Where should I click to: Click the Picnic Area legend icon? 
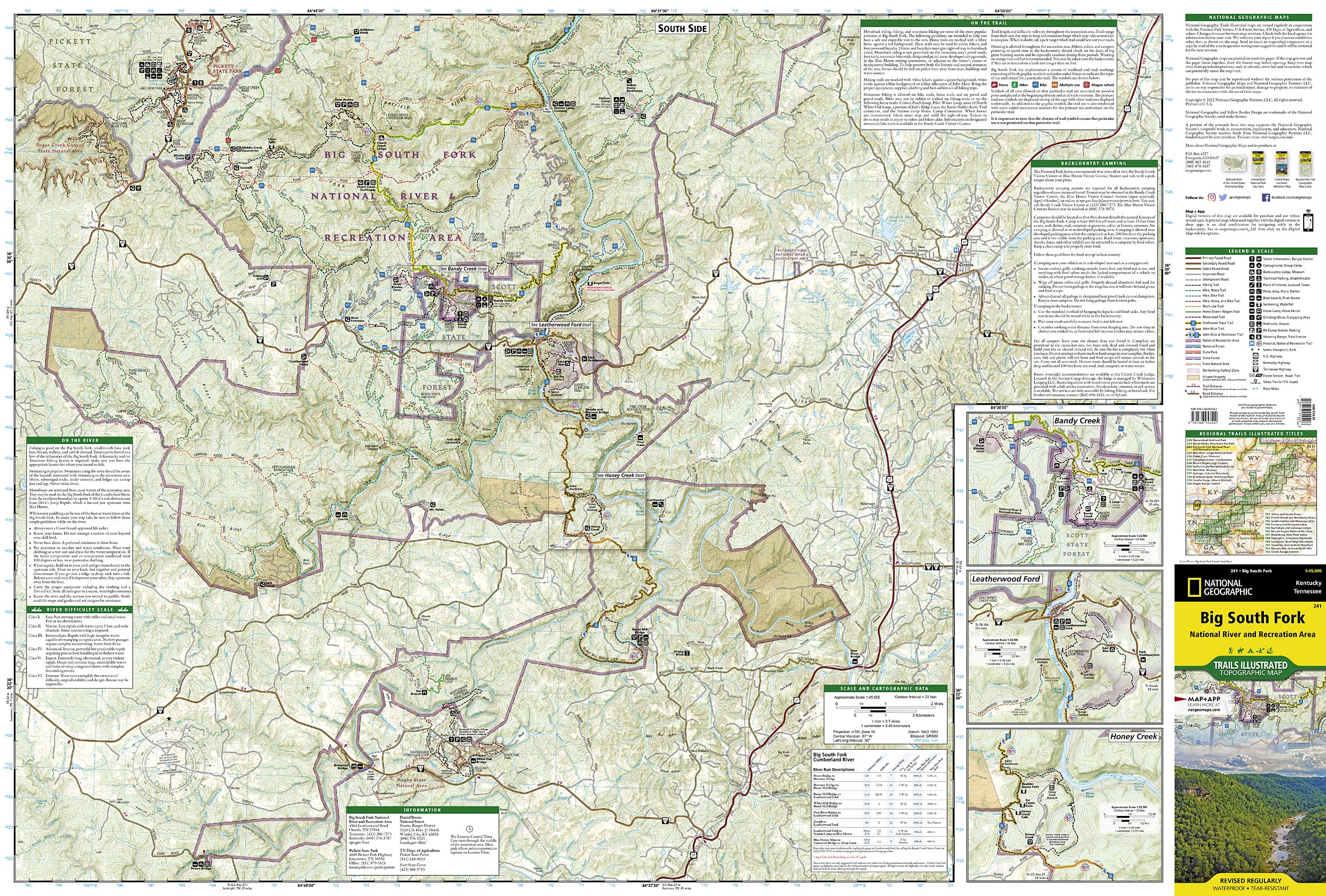coord(1252,292)
